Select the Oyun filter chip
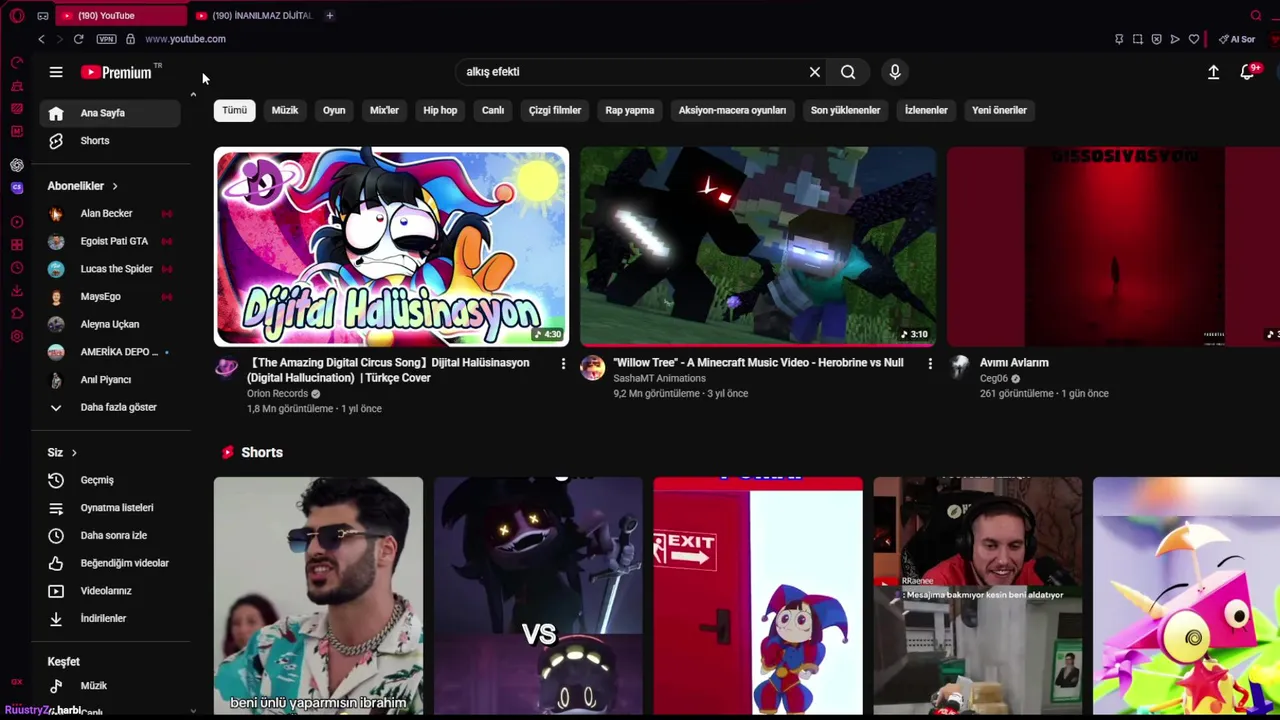1280x720 pixels. [334, 110]
